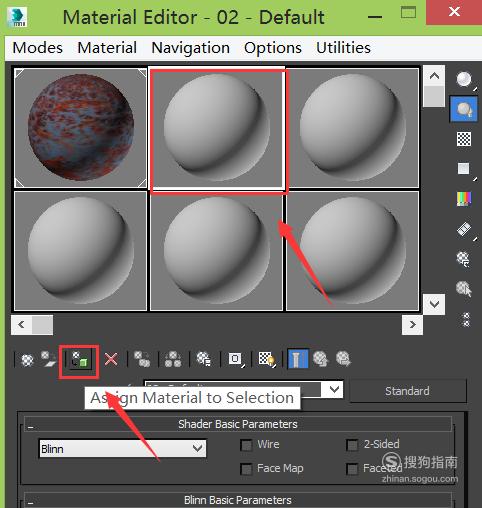Click the Make Material Copy icon
The width and height of the screenshot is (482, 508).
(x=142, y=359)
